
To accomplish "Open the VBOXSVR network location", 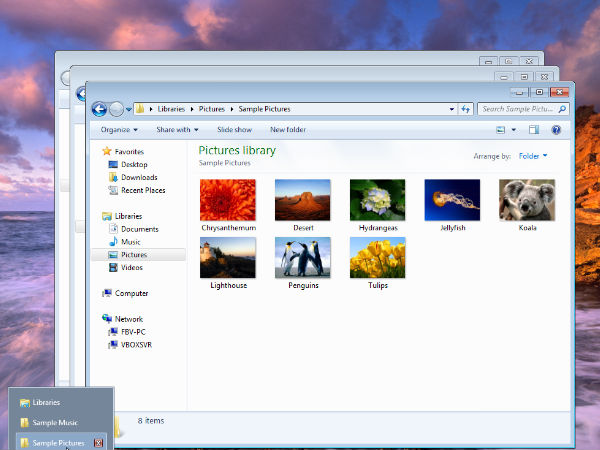I will tap(137, 343).
